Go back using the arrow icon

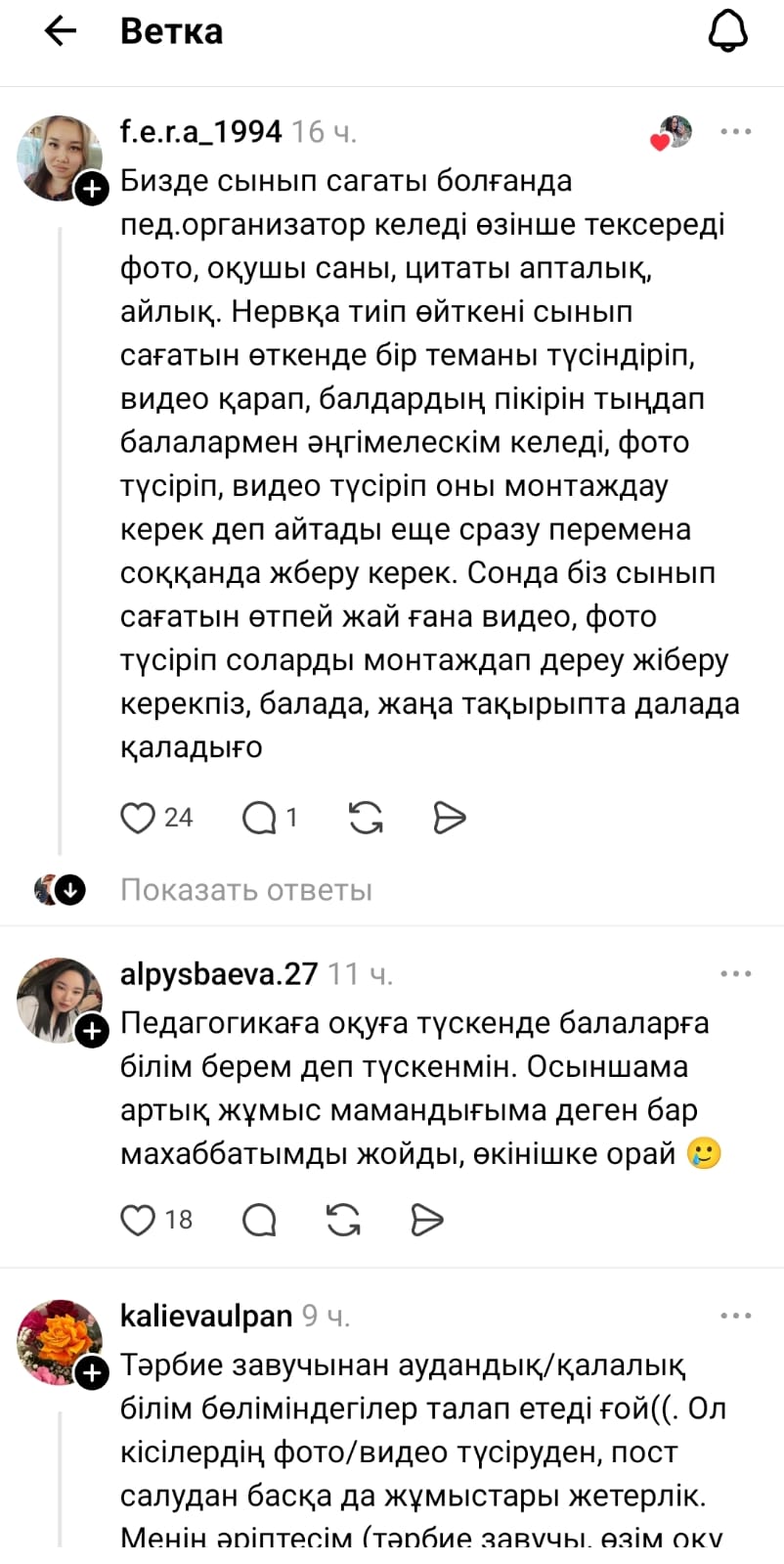click(x=61, y=31)
